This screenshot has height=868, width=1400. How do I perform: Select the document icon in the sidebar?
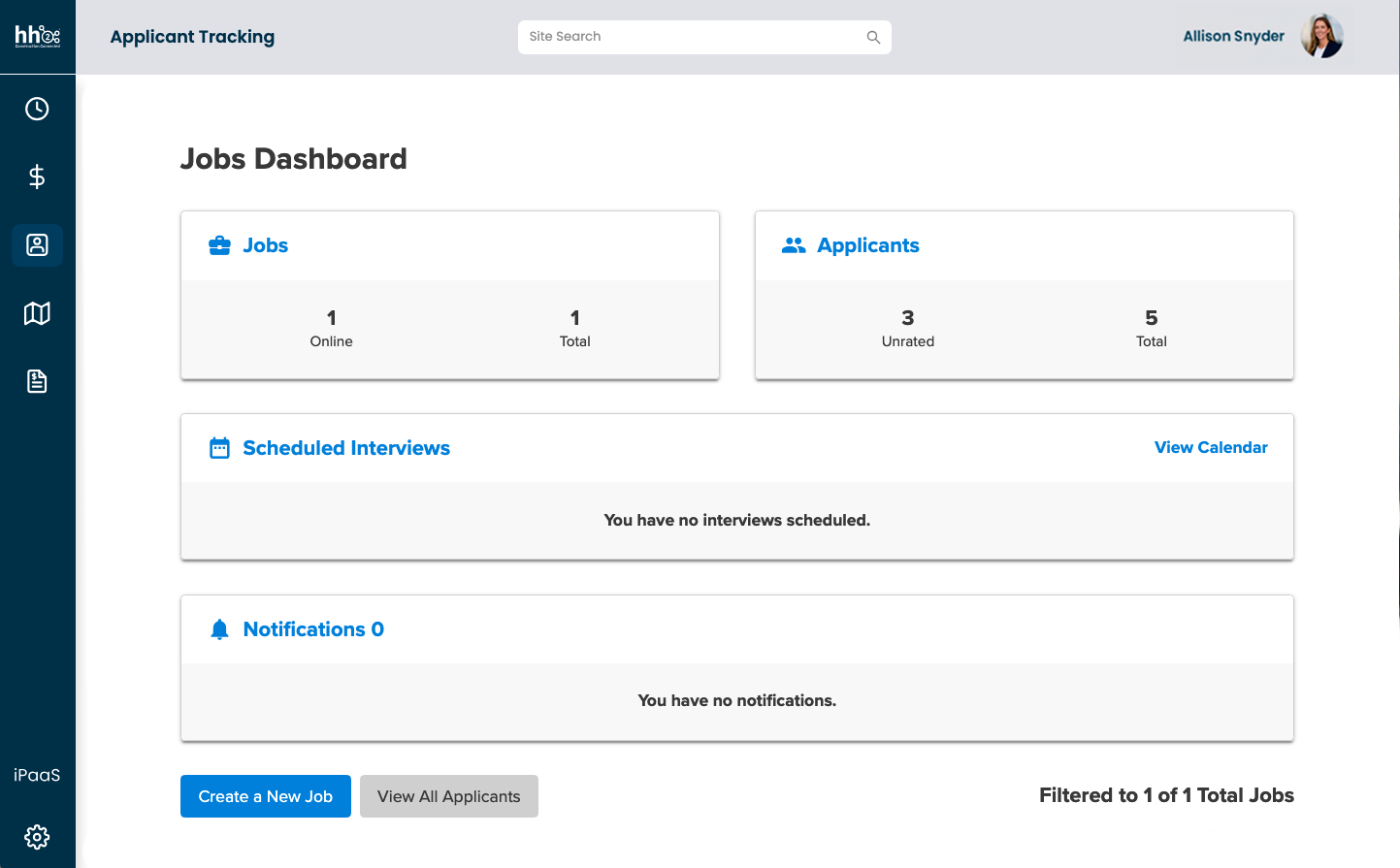pyautogui.click(x=37, y=381)
